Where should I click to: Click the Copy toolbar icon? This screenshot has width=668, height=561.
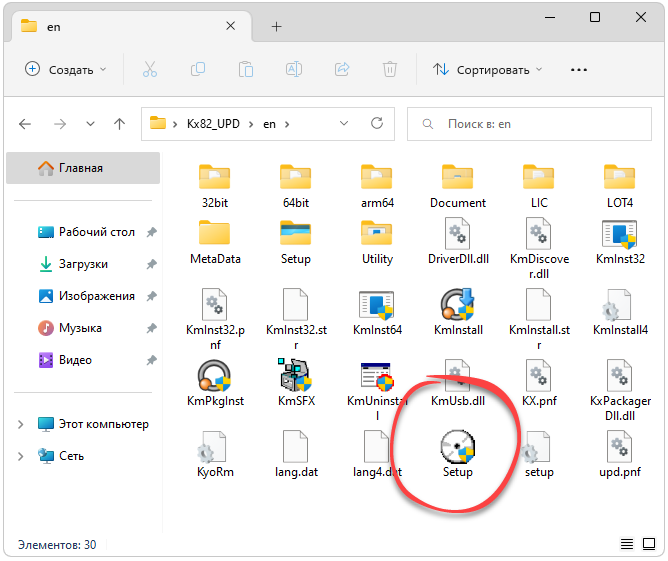198,69
